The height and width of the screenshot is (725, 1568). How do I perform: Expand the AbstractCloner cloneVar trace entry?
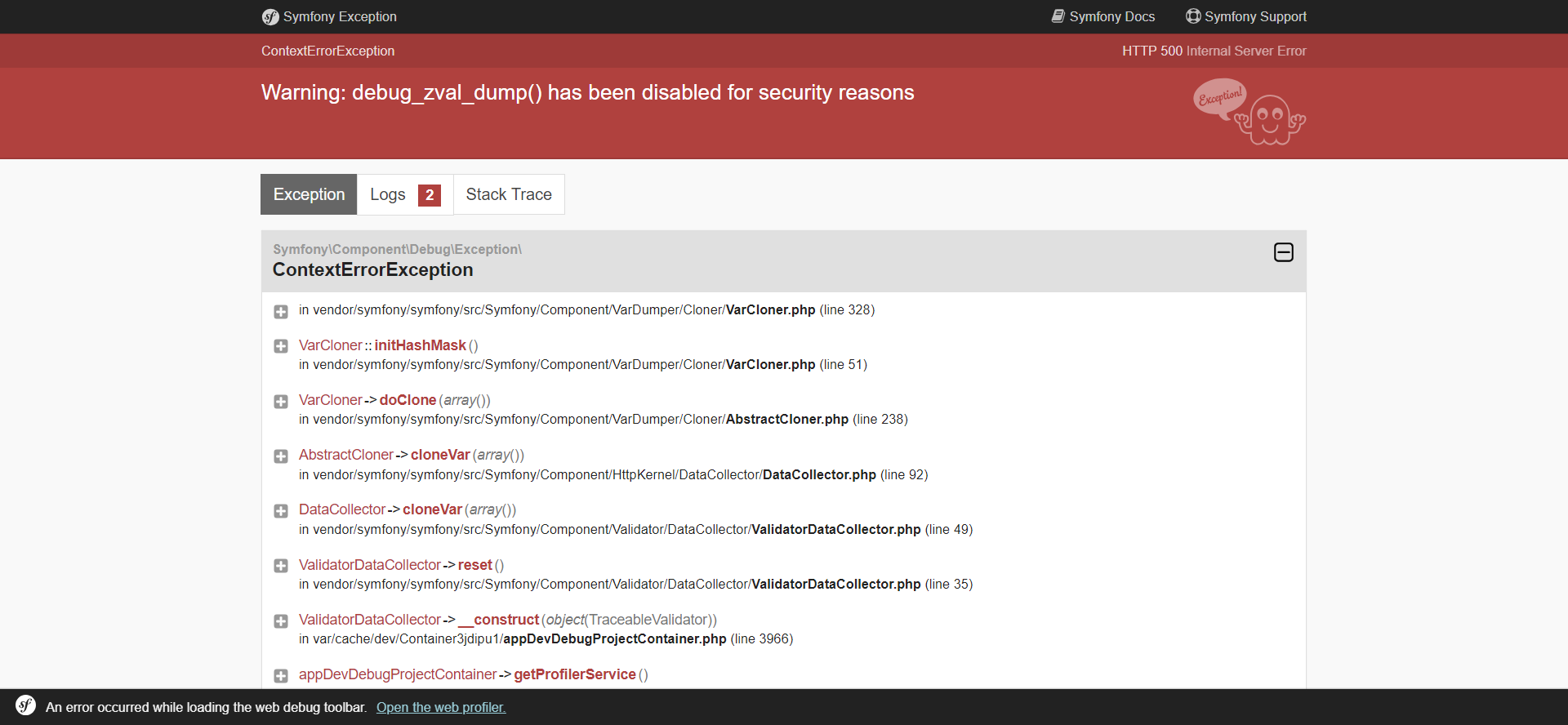point(281,456)
